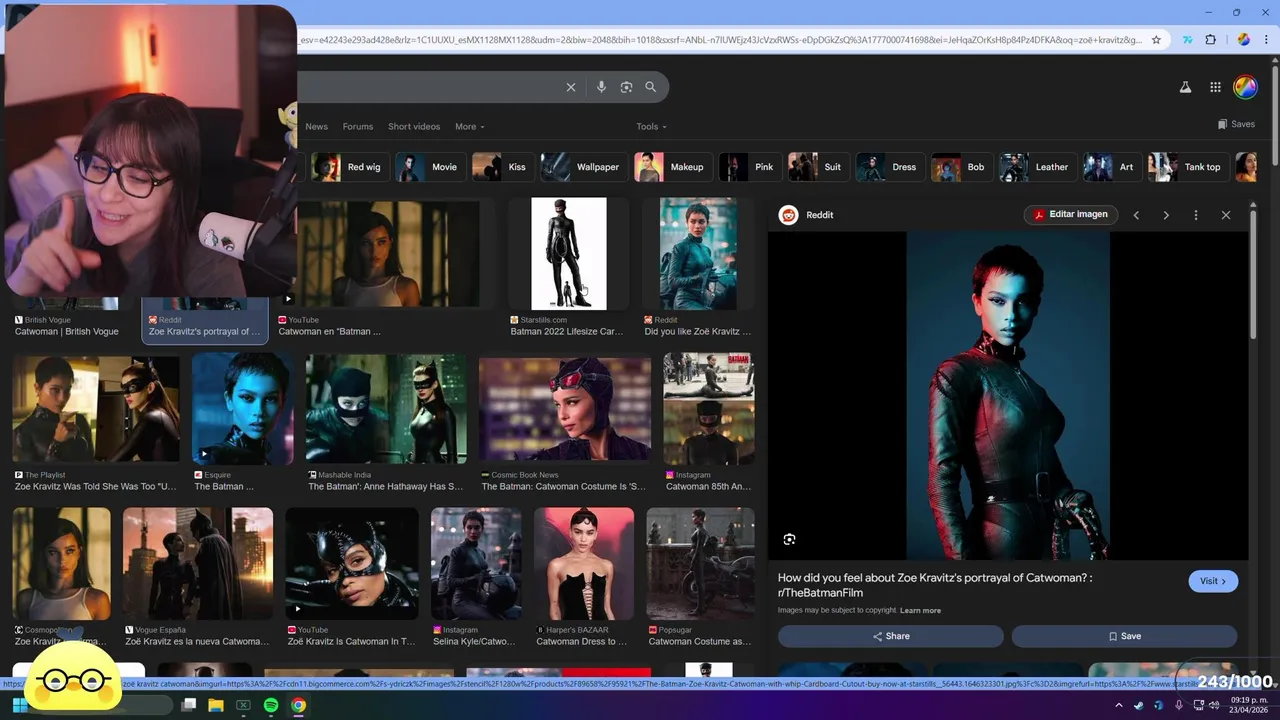Image resolution: width=1280 pixels, height=720 pixels.
Task: Filter images by Makeup chip
Action: [x=672, y=167]
